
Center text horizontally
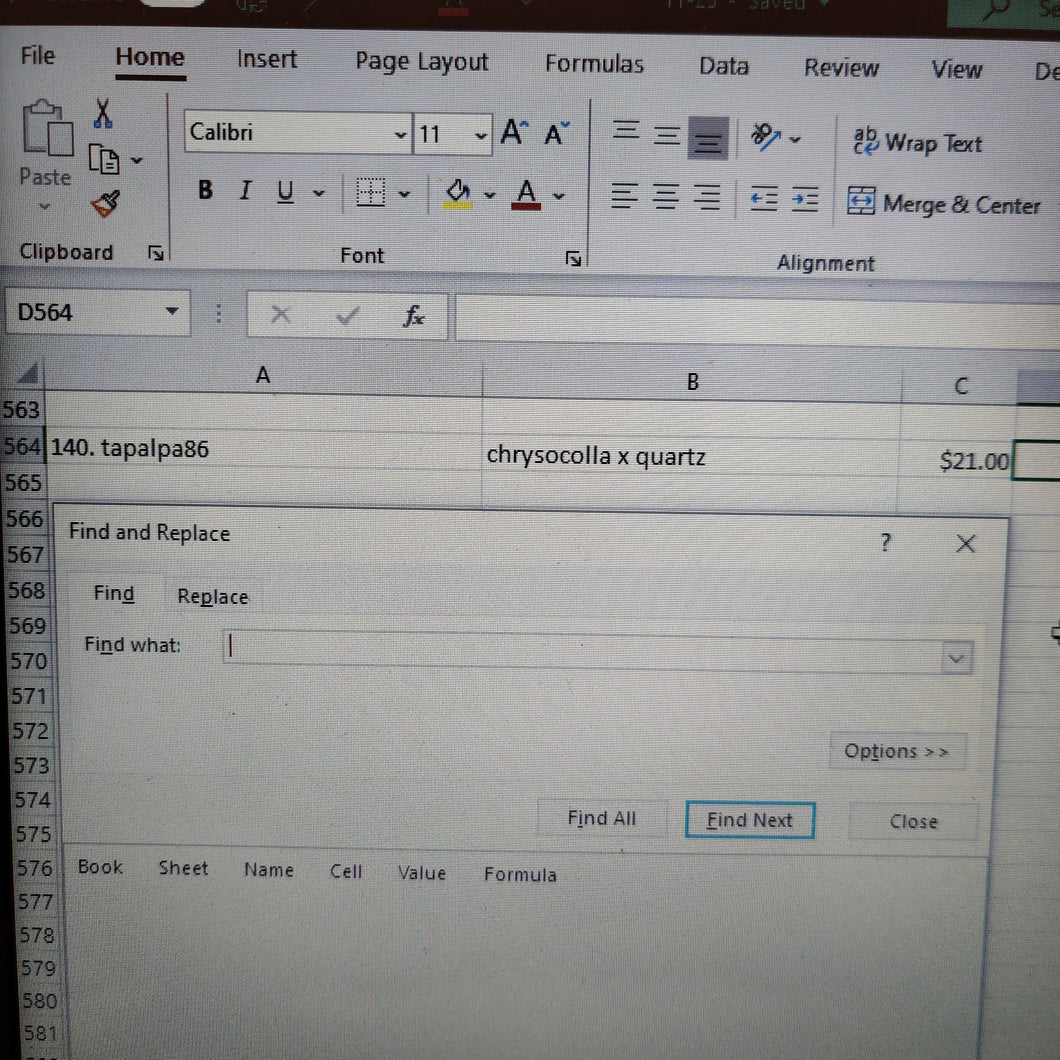click(666, 197)
